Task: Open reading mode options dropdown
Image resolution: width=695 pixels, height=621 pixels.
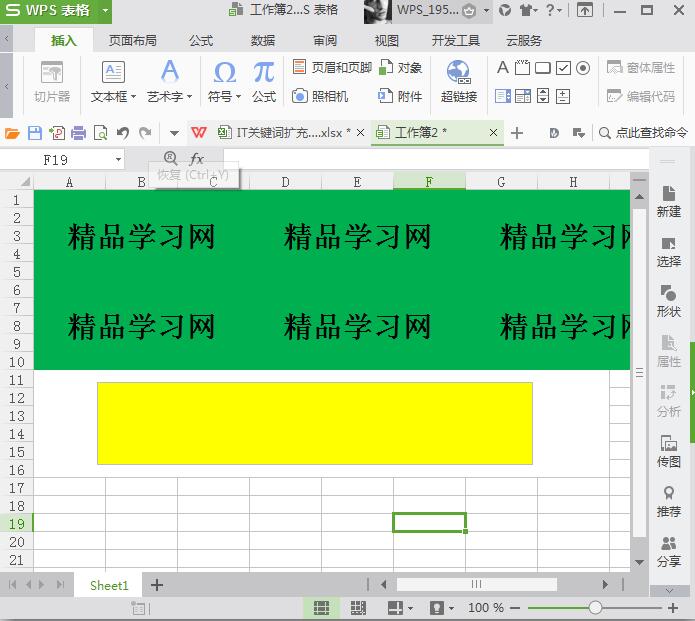Action: (x=410, y=608)
